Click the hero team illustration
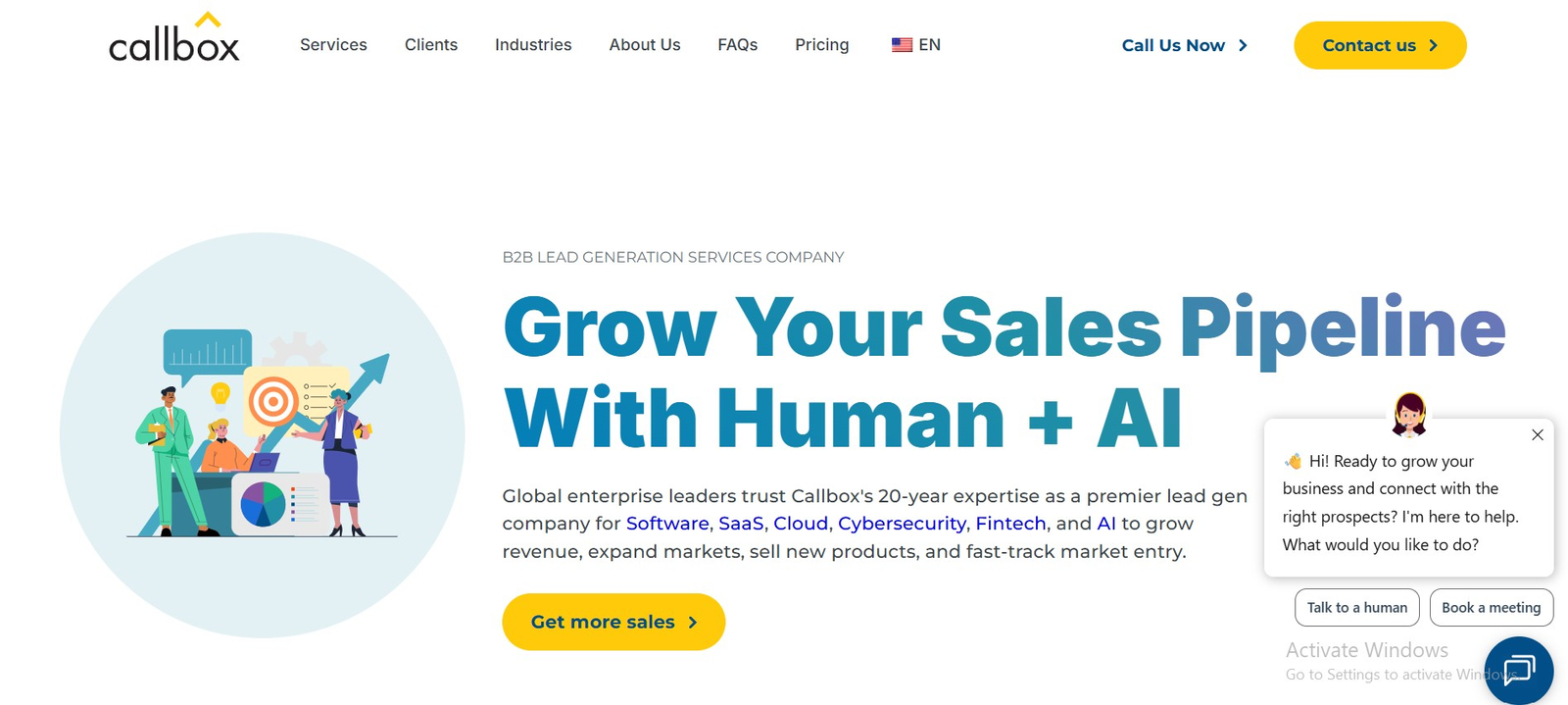 click(x=263, y=435)
